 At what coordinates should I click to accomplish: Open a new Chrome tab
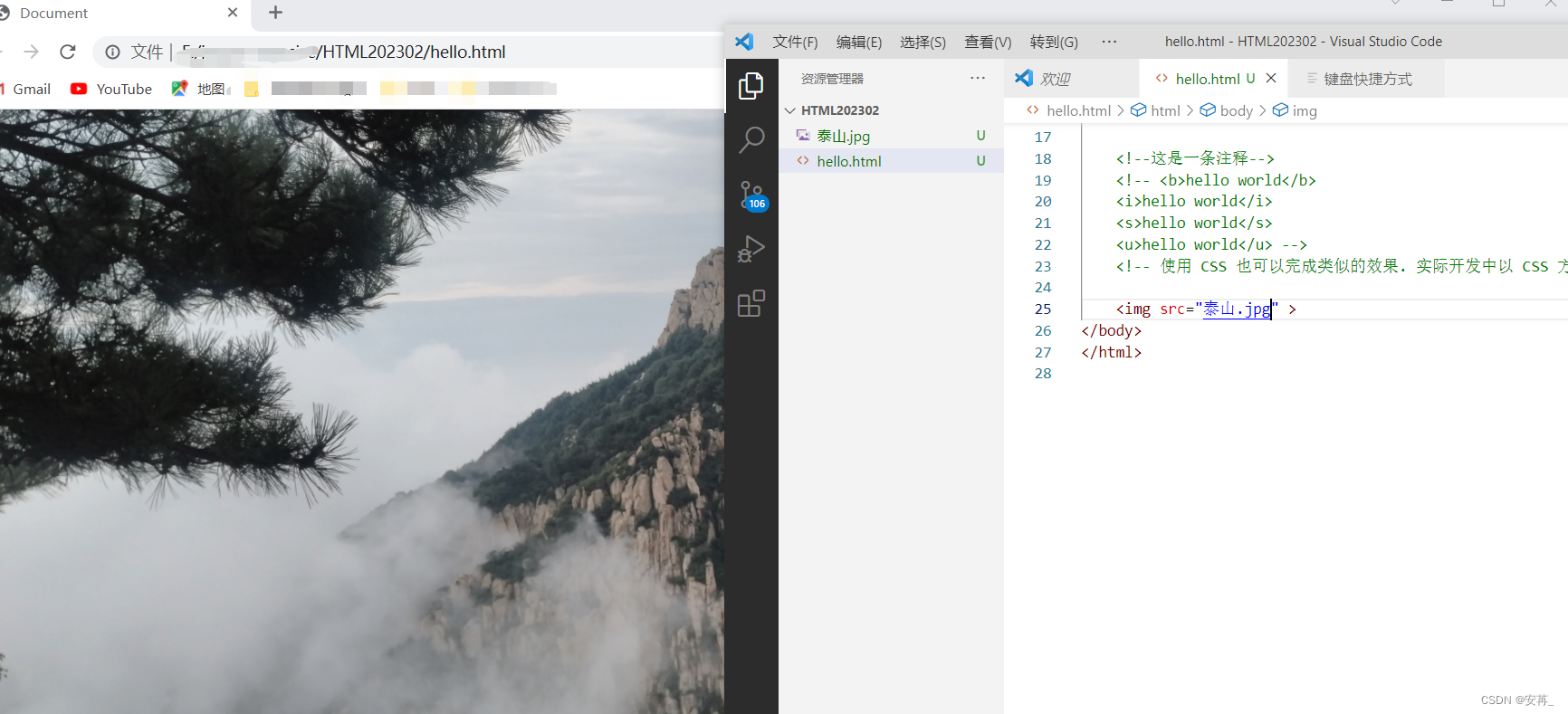tap(276, 13)
